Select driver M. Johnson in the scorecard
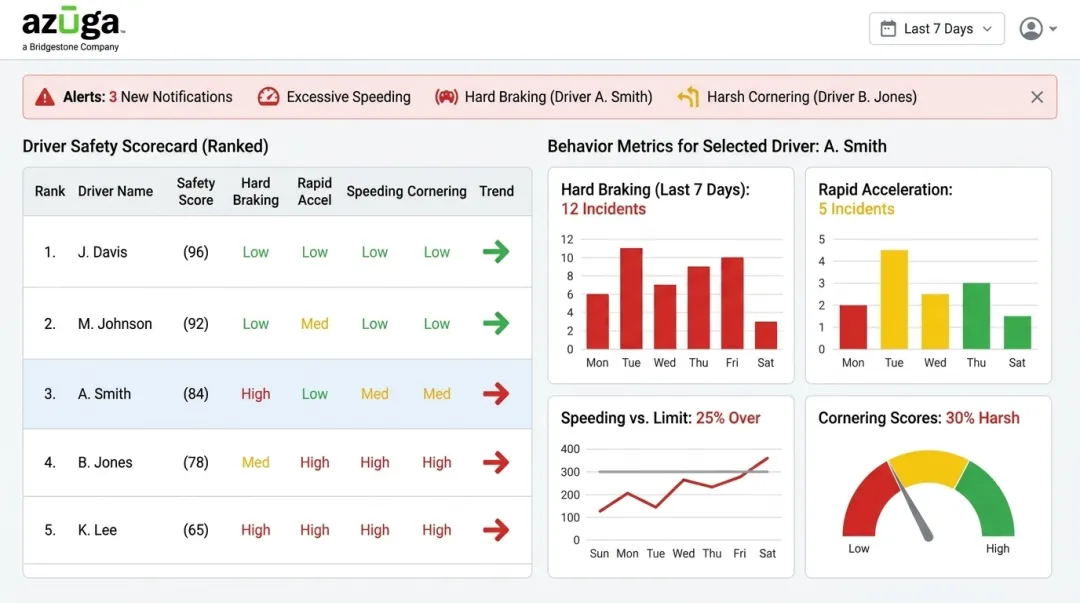 (277, 323)
